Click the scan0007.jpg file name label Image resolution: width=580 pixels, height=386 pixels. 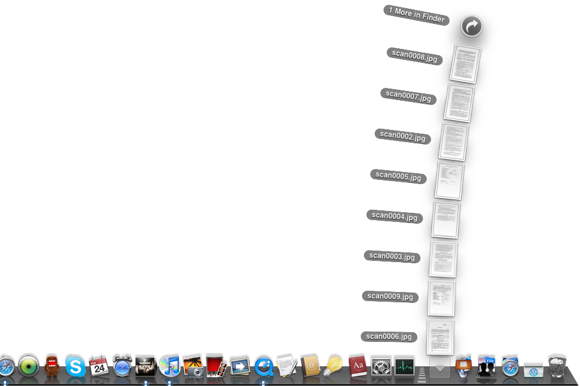tap(408, 96)
